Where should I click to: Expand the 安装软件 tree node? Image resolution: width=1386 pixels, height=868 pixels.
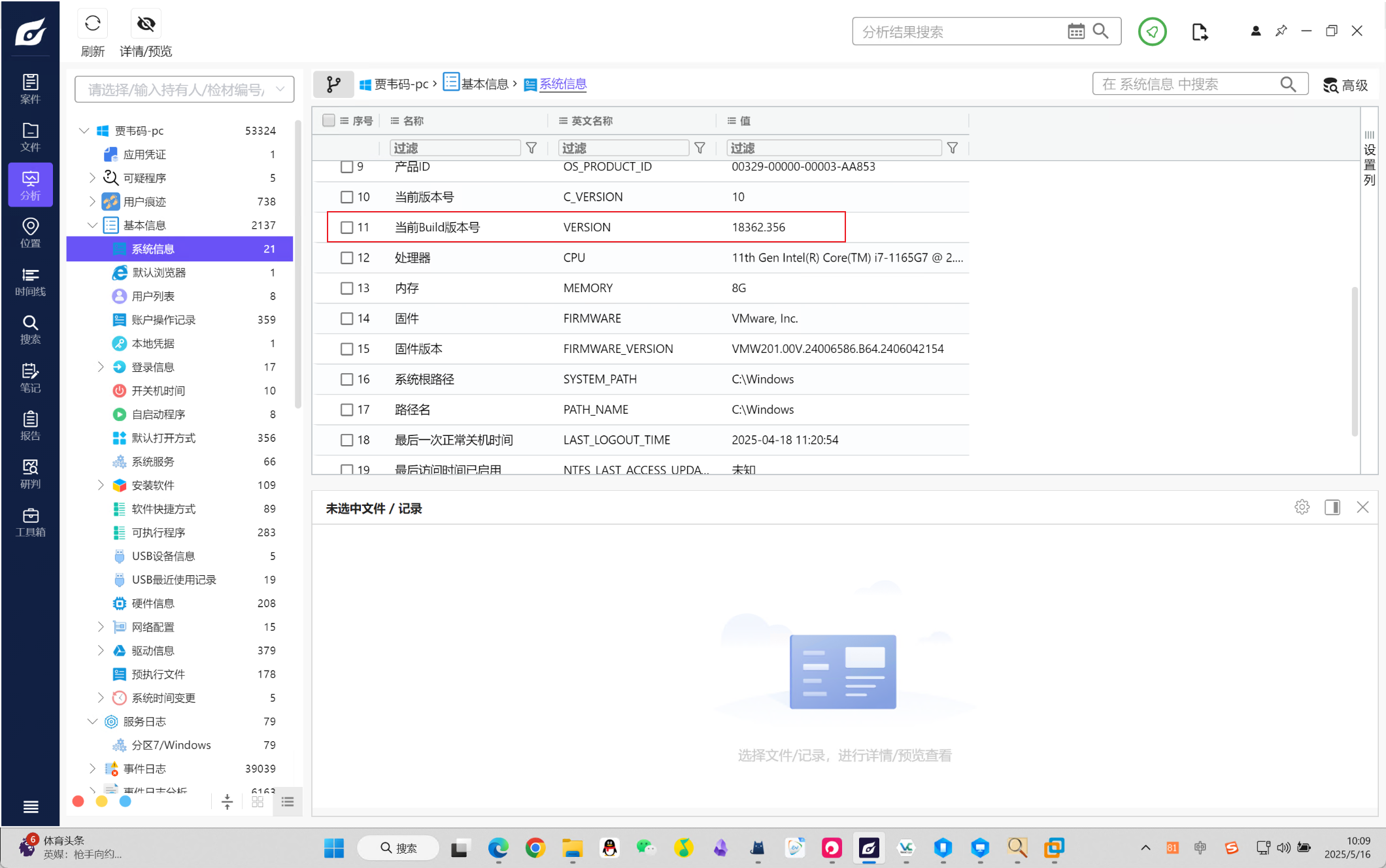101,485
